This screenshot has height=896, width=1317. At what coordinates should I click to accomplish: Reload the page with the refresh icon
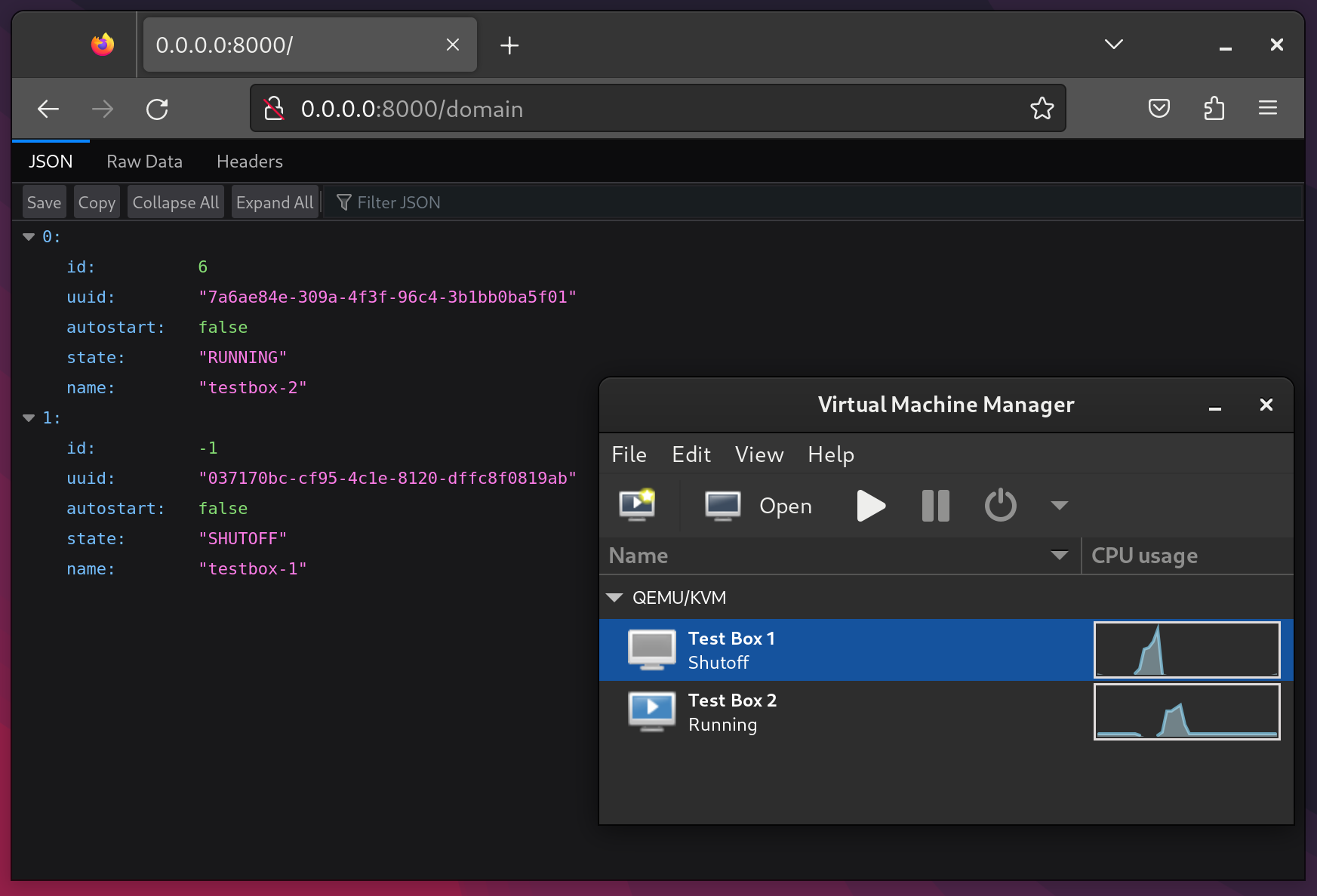[157, 109]
